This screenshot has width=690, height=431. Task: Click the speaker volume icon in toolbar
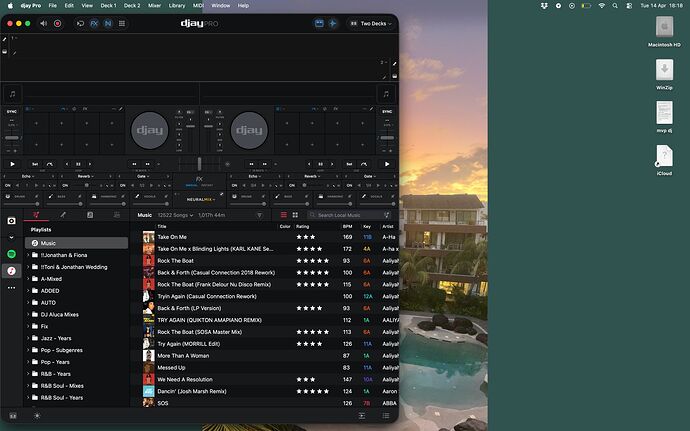44,23
